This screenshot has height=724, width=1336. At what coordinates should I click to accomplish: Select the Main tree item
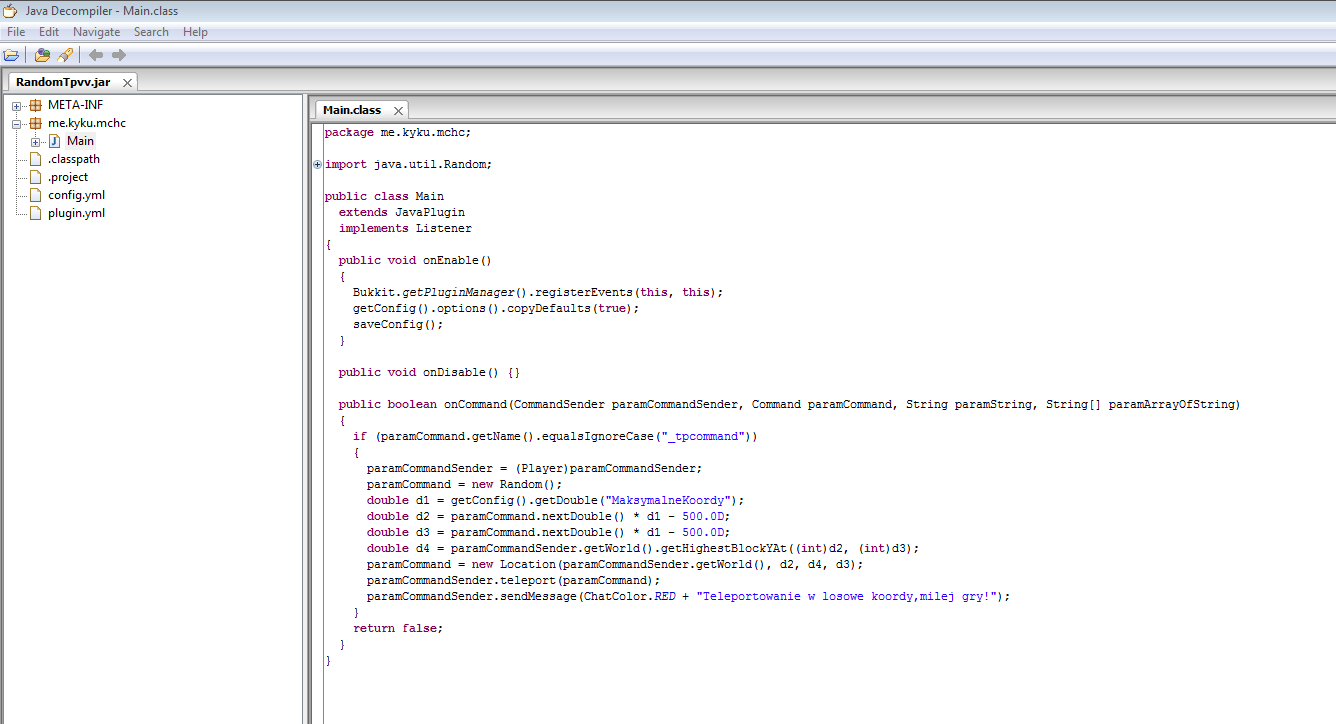tap(80, 141)
